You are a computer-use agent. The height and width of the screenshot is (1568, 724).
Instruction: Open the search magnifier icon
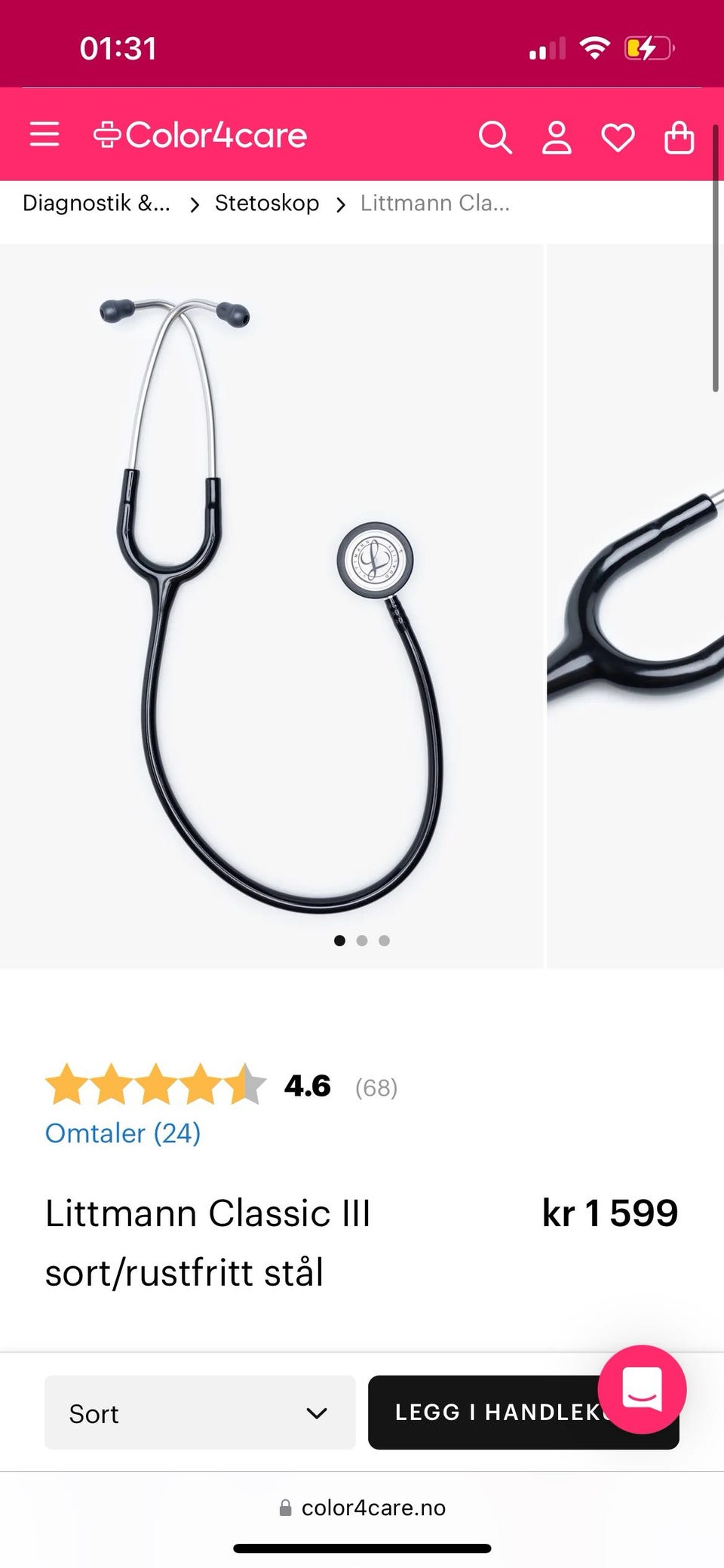pyautogui.click(x=495, y=137)
